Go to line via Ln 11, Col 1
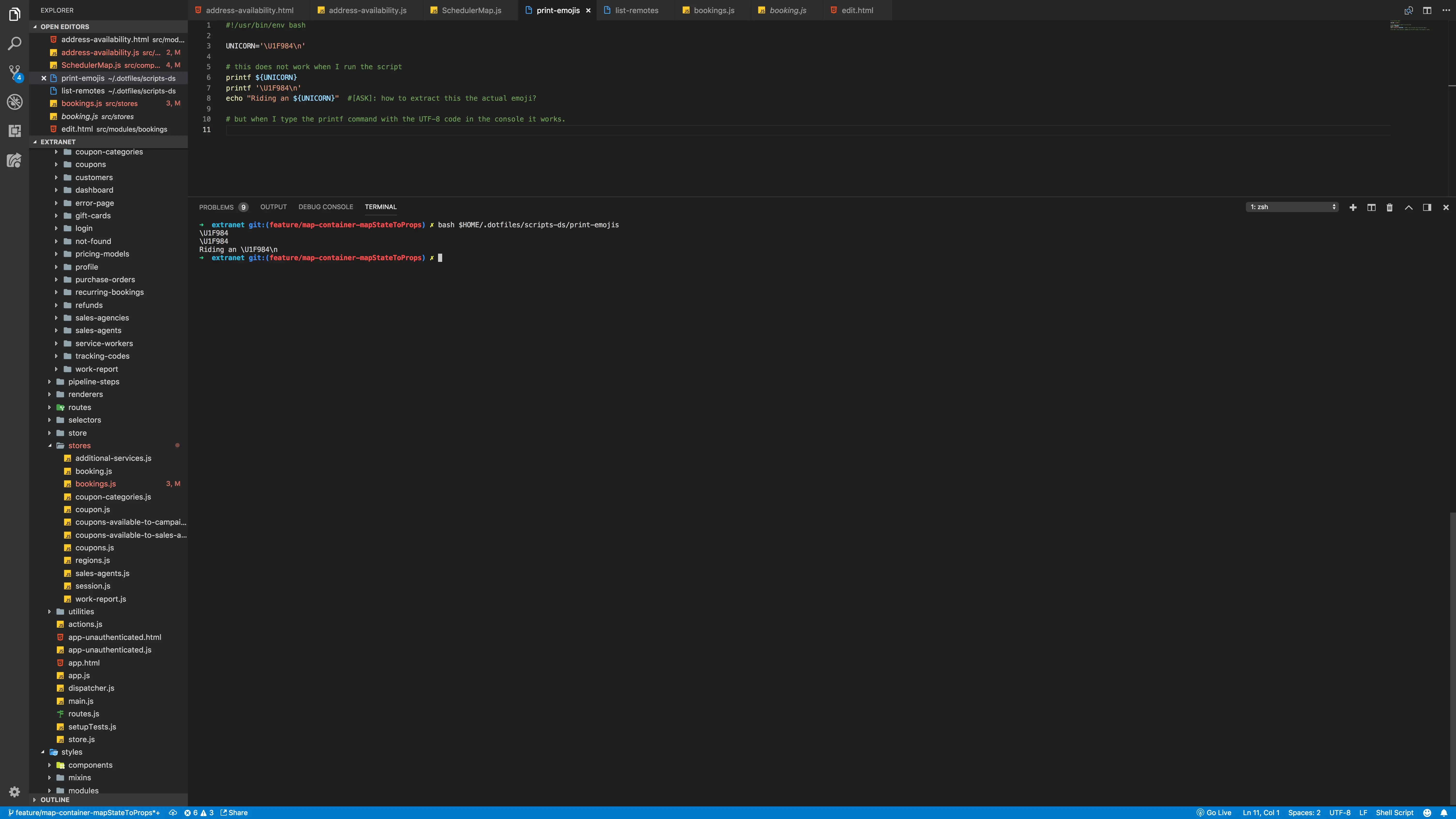 pyautogui.click(x=1261, y=813)
